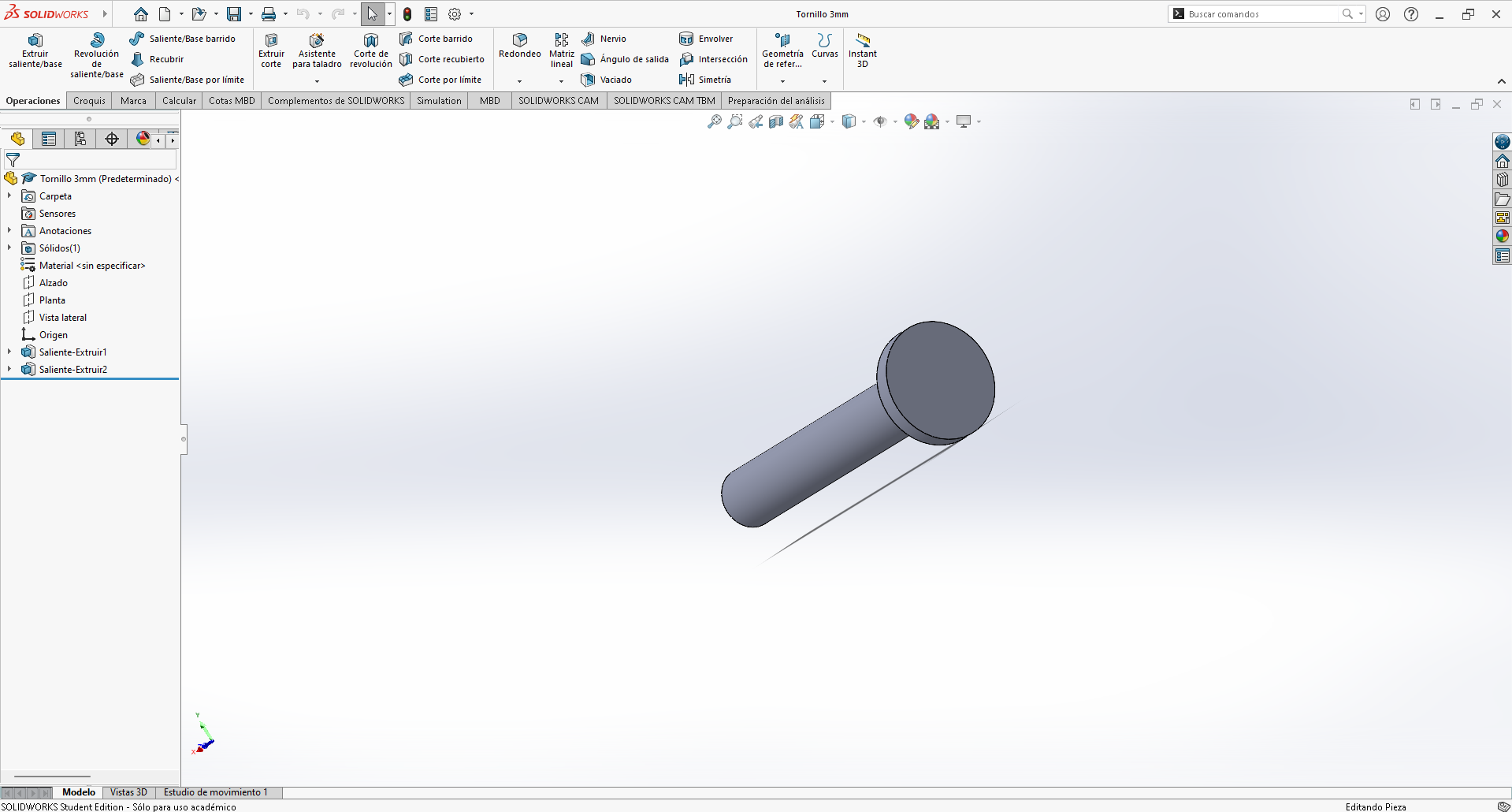Click the Rebuild traffic light icon
This screenshot has width=1512, height=812.
[x=407, y=14]
